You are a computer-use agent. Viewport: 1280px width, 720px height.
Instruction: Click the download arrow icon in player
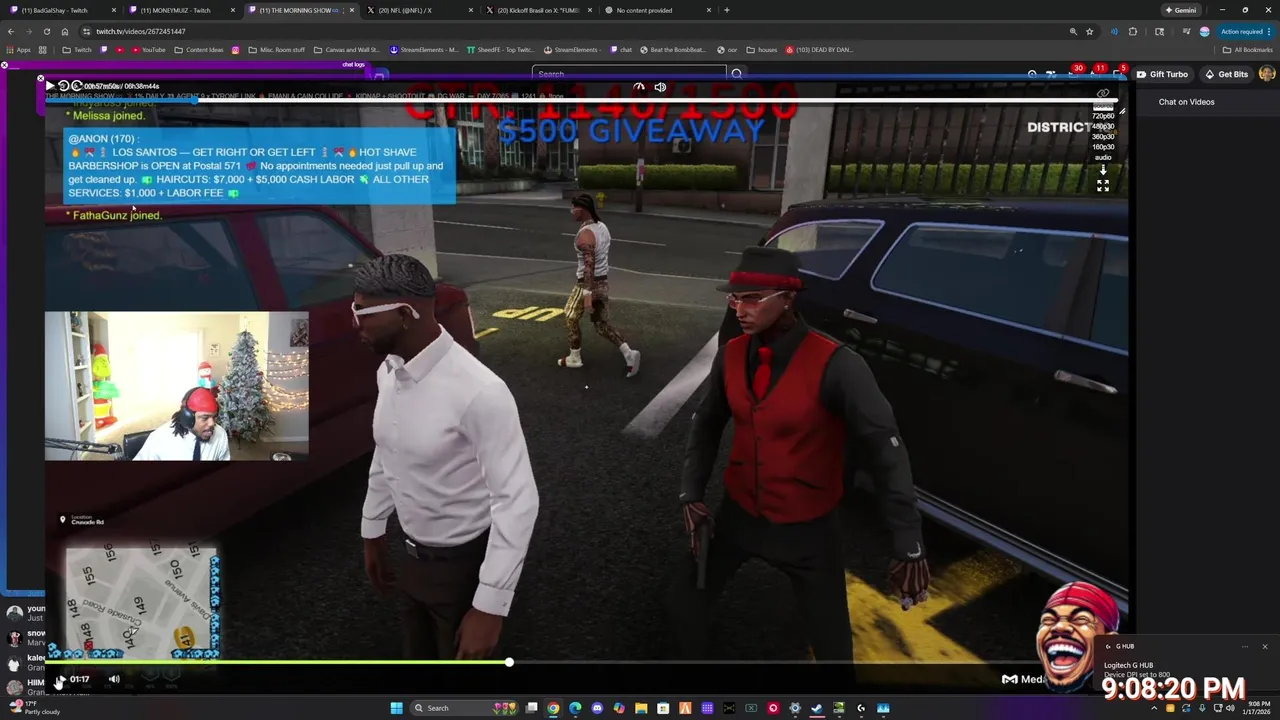[1103, 170]
